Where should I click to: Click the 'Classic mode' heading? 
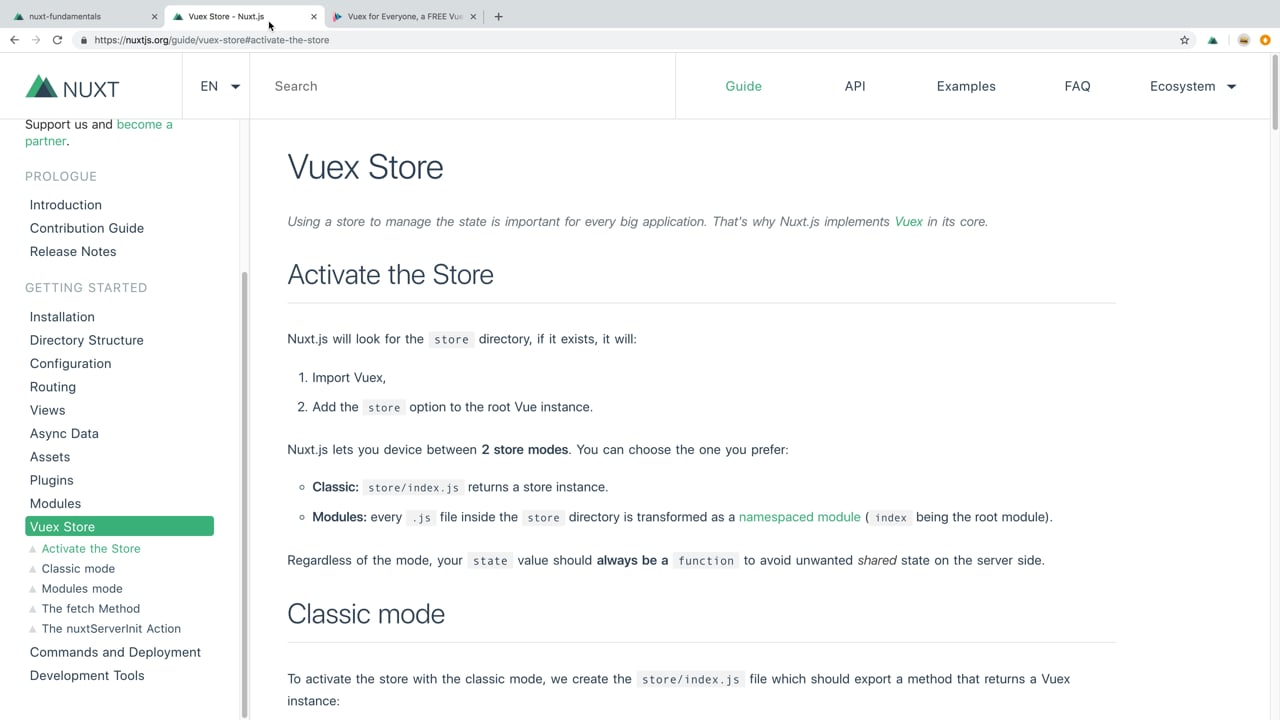[x=366, y=614]
